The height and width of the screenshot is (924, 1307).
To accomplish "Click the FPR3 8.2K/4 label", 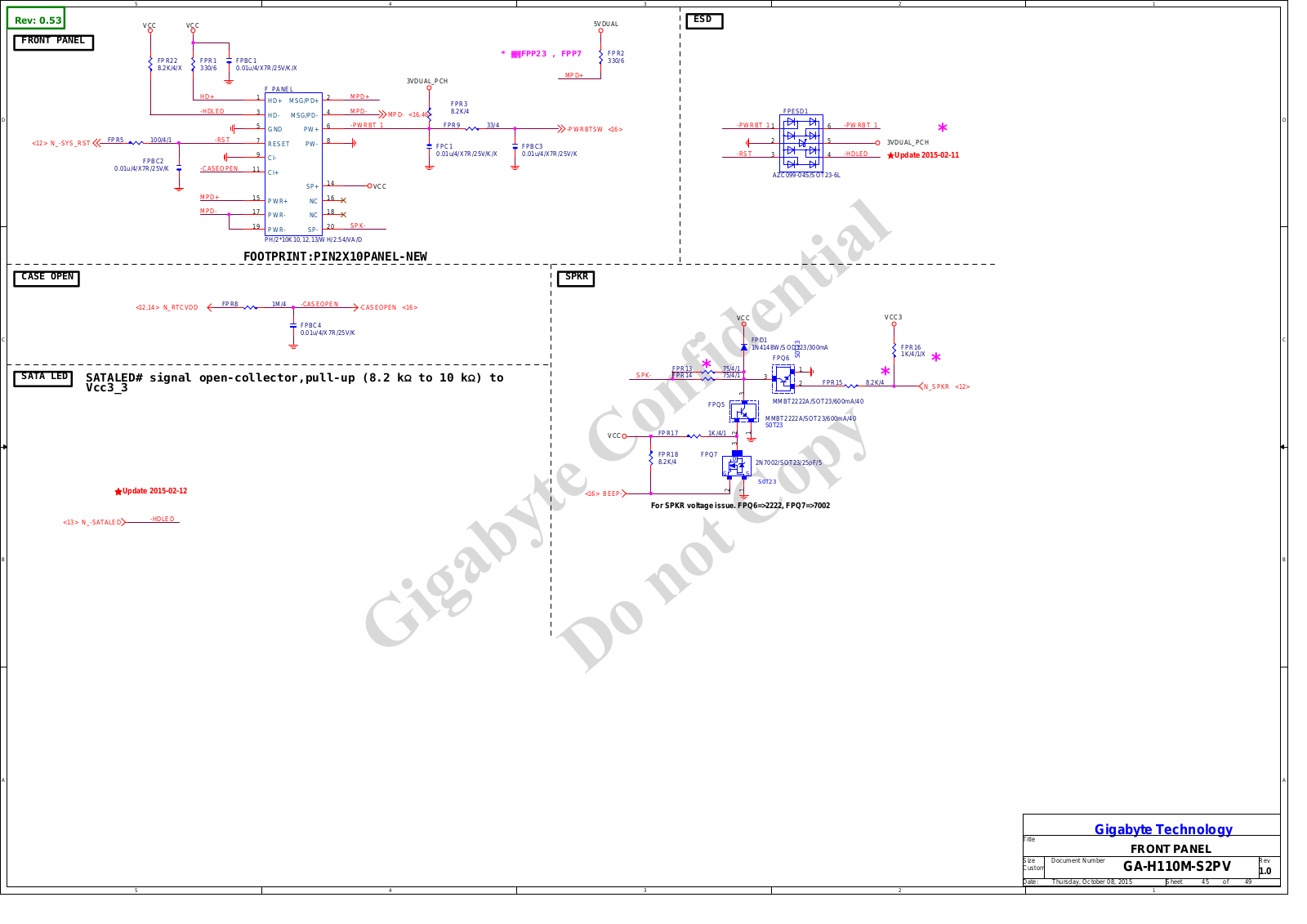I will point(460,108).
